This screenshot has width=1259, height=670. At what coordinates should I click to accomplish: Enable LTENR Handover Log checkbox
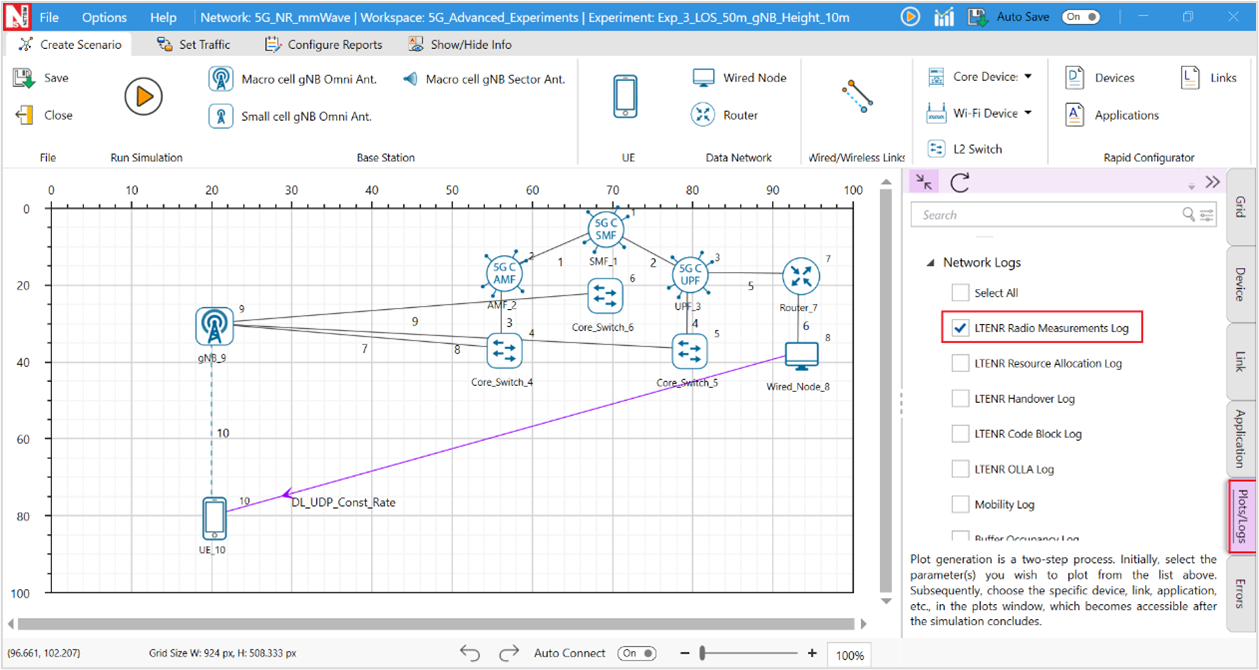pyautogui.click(x=960, y=399)
